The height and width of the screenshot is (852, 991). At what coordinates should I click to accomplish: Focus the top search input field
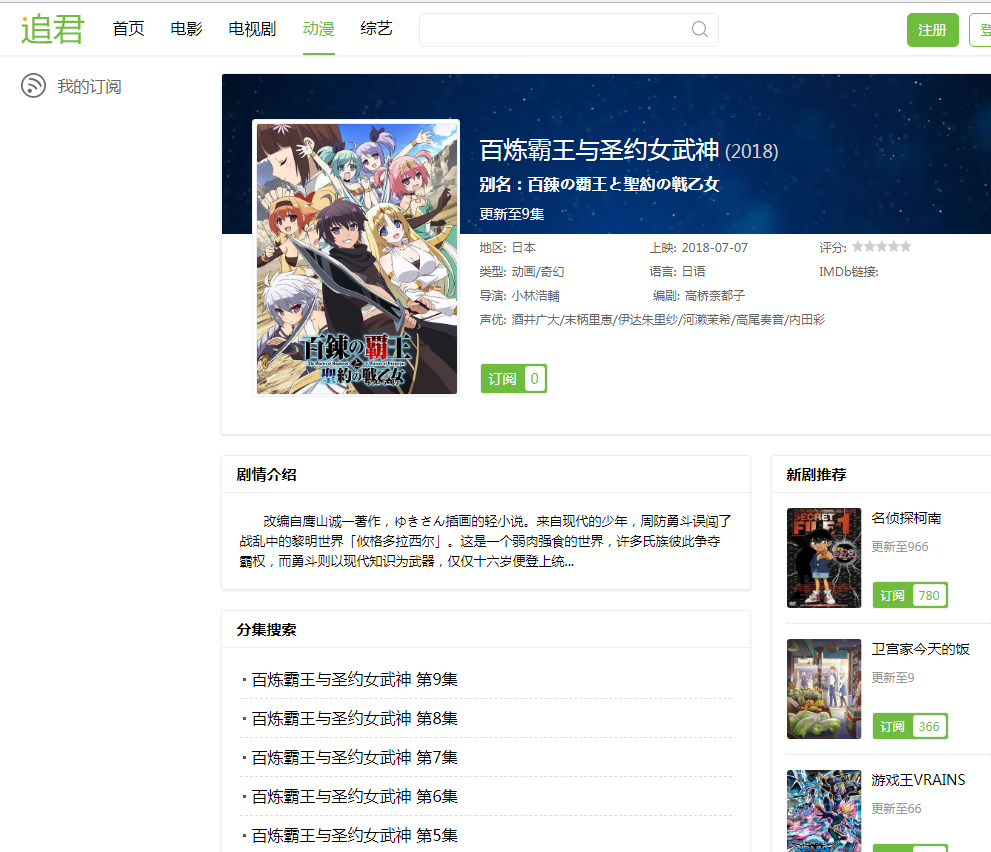pos(569,30)
